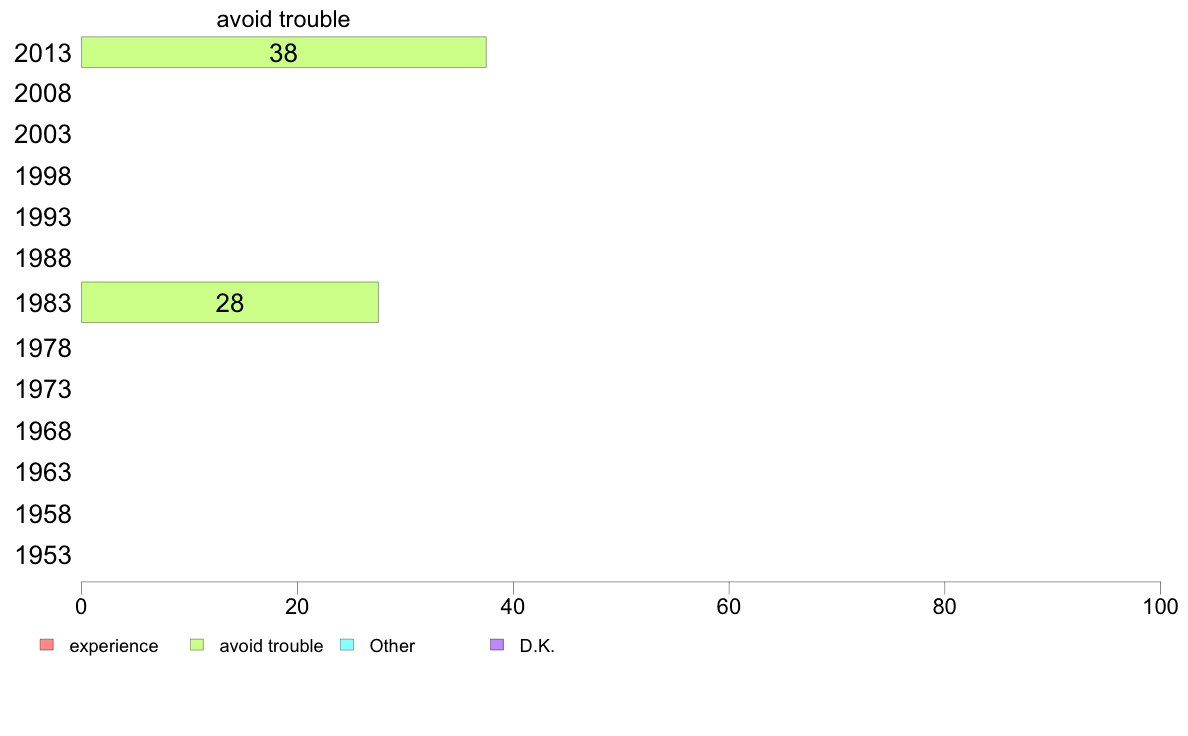Click the 1953 year label
This screenshot has height=736, width=1188.
[43, 556]
